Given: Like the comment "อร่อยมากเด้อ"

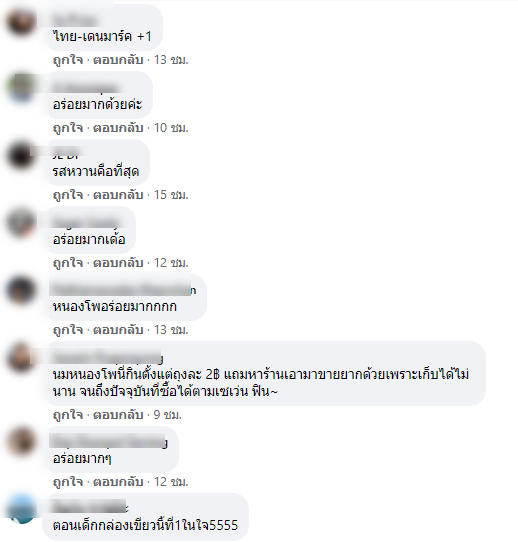Looking at the screenshot, I should tap(68, 263).
